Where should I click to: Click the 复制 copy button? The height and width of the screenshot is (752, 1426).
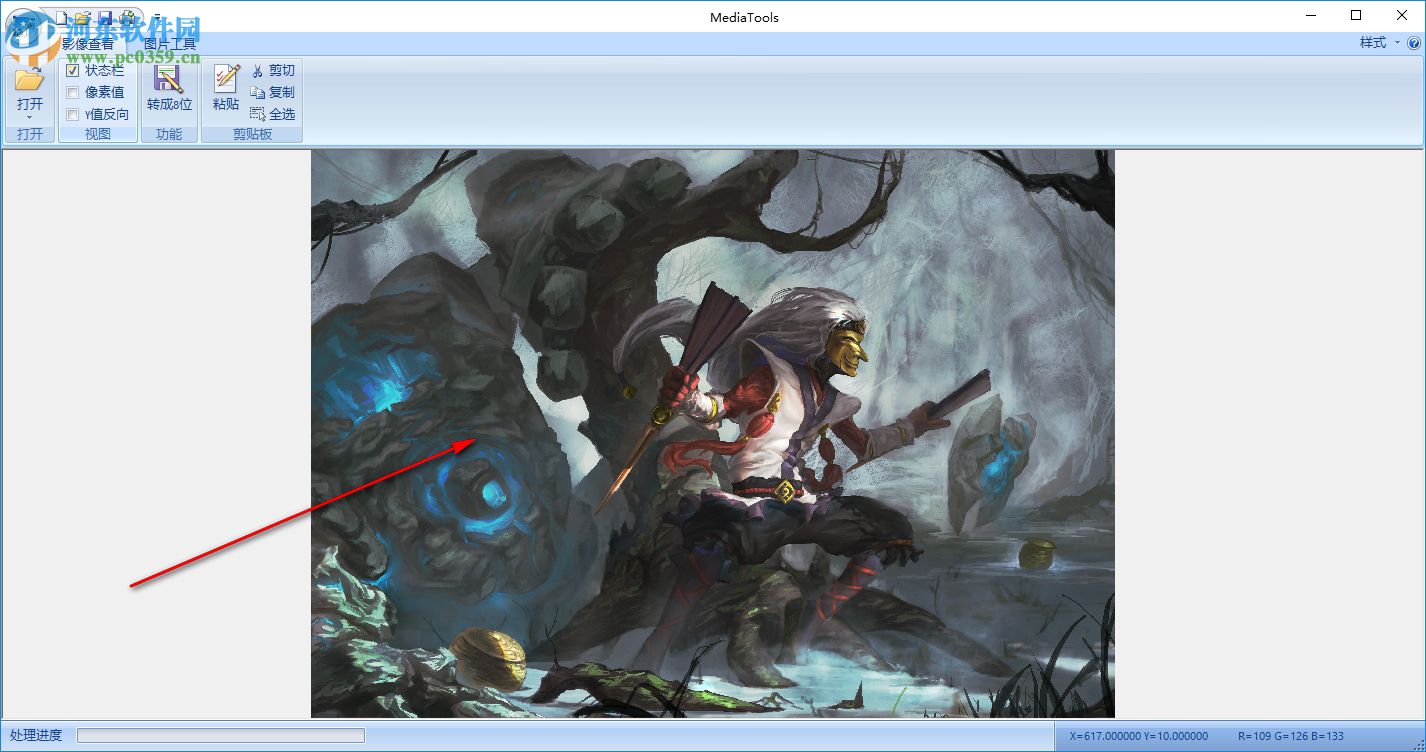pos(272,93)
